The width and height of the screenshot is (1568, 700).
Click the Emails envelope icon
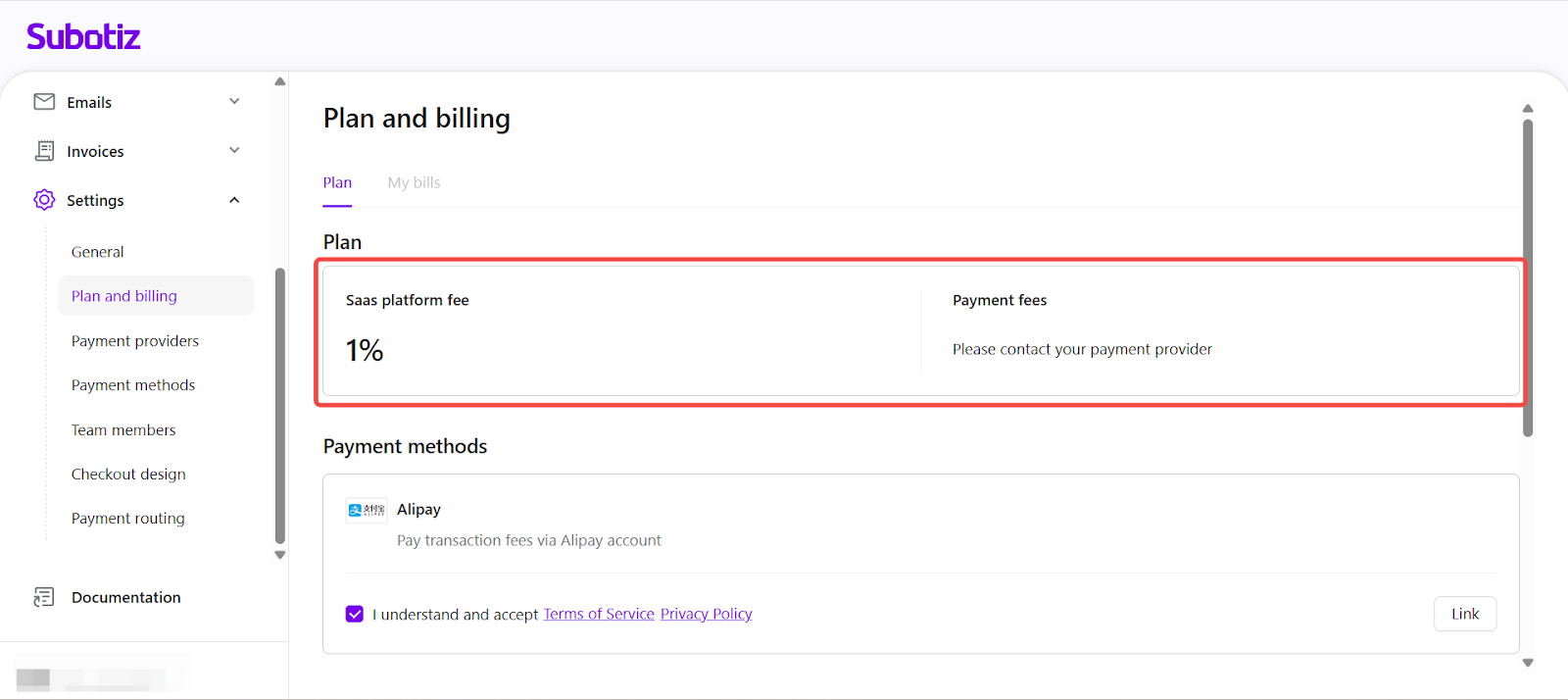44,102
